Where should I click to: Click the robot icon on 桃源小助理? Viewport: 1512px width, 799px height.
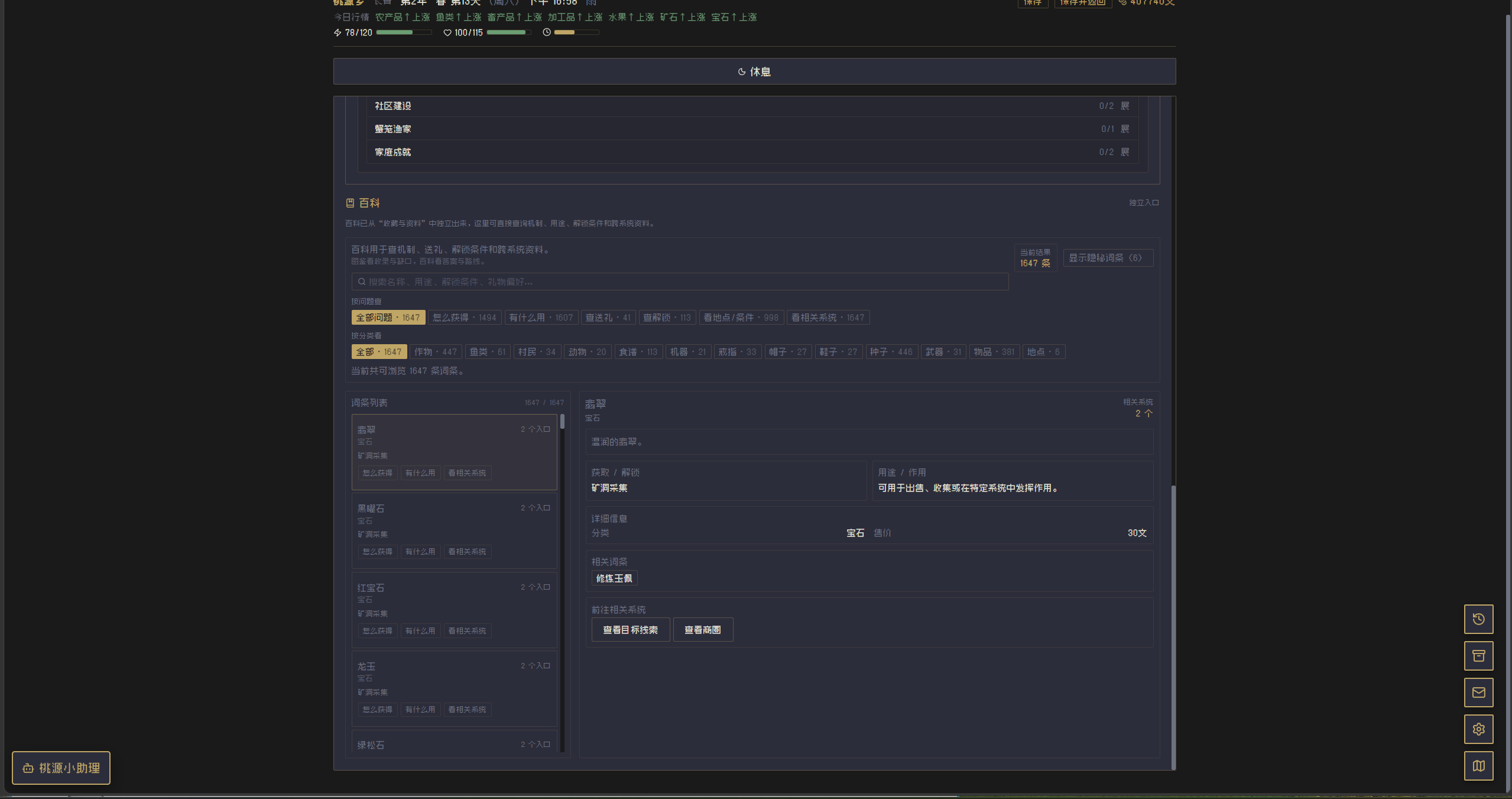click(28, 768)
